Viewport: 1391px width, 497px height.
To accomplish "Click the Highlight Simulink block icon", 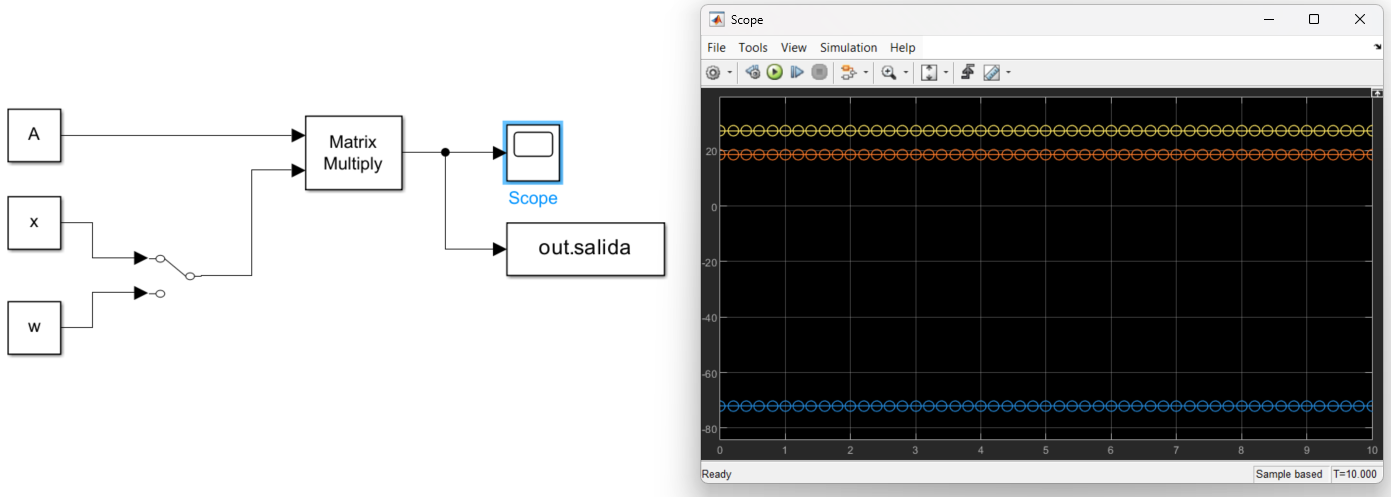I will (848, 73).
